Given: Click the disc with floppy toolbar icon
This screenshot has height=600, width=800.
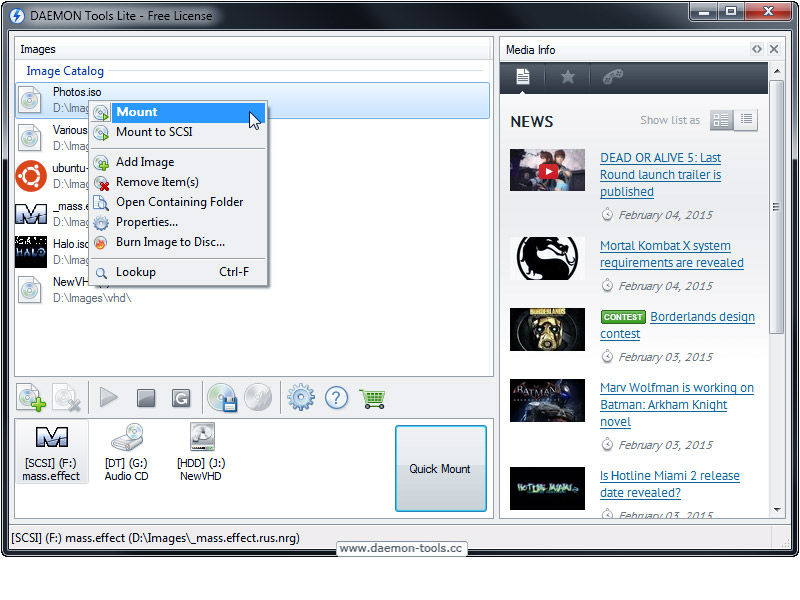Looking at the screenshot, I should (222, 398).
